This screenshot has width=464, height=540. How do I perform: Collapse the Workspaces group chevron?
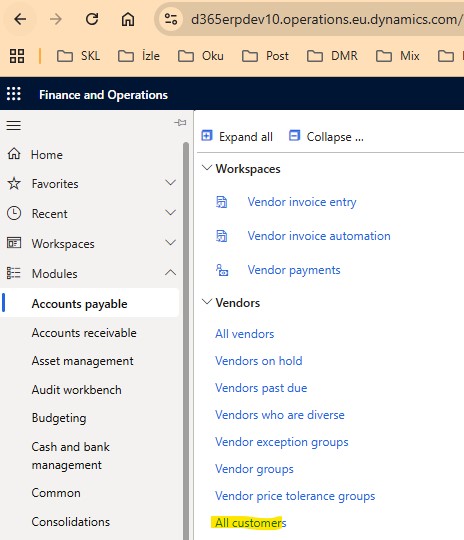pyautogui.click(x=207, y=168)
